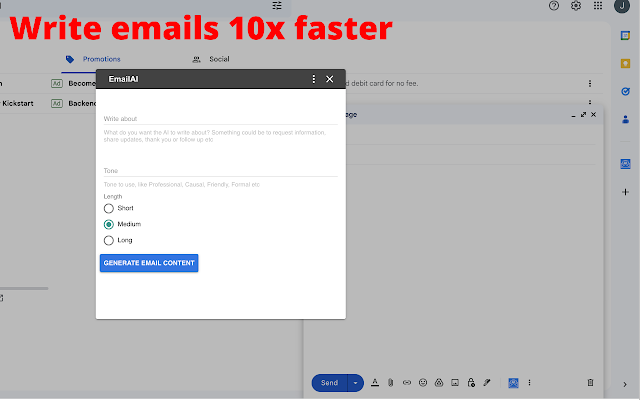Select the Medium length option
This screenshot has width=640, height=400.
tap(109, 224)
